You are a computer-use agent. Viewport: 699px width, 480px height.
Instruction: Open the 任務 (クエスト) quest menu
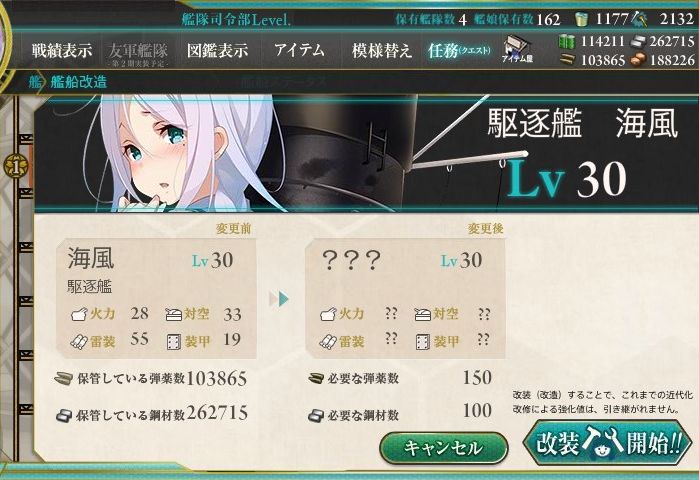460,50
